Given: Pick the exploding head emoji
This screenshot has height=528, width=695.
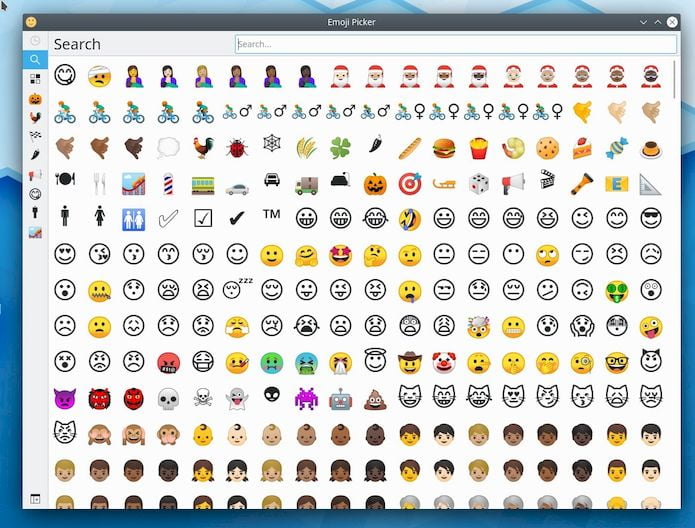Looking at the screenshot, I should (x=479, y=327).
